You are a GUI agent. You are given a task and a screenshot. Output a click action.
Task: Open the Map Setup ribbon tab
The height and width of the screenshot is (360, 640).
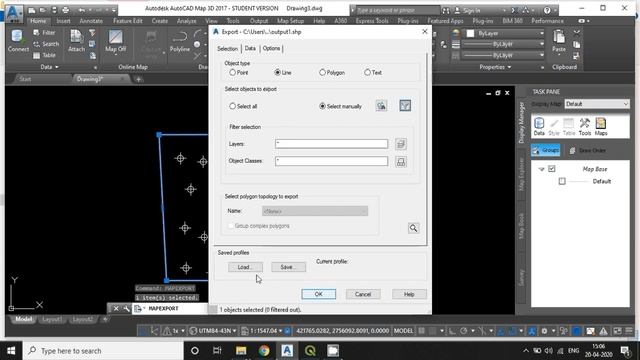[x=290, y=21]
